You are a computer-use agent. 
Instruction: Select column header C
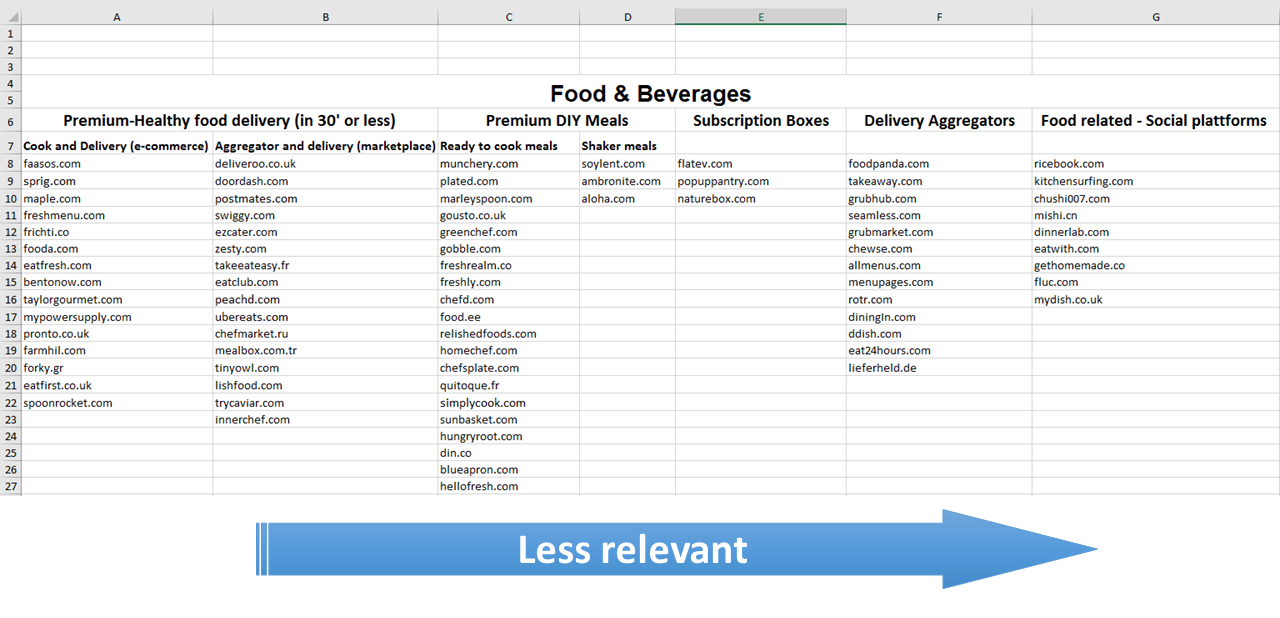[x=509, y=17]
